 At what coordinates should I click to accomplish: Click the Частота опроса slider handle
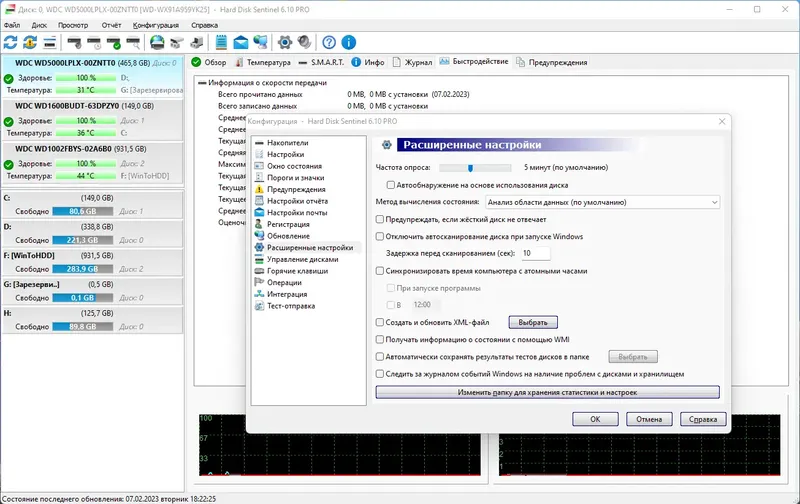(x=470, y=168)
